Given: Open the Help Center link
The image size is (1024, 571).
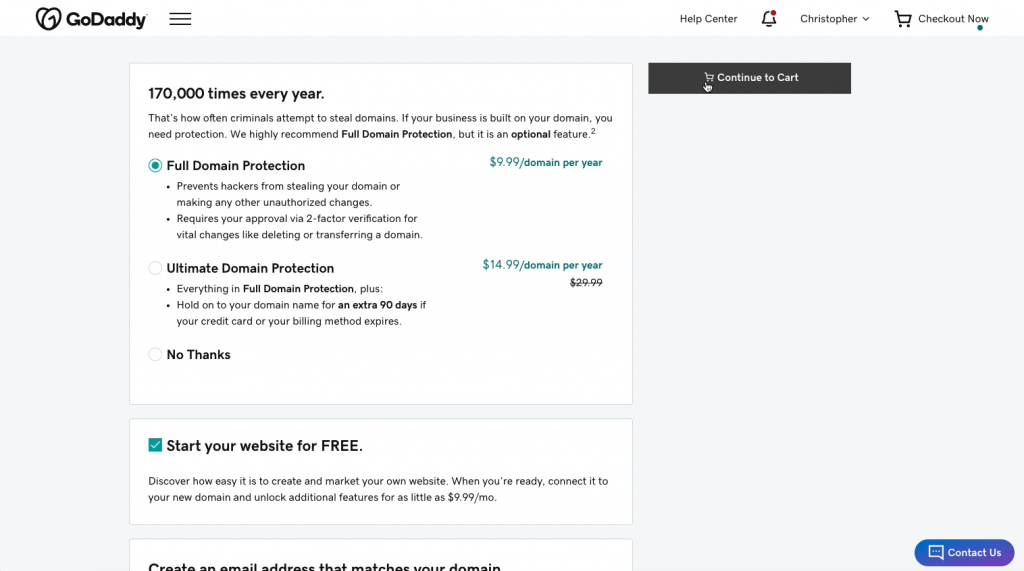Looking at the screenshot, I should [708, 19].
